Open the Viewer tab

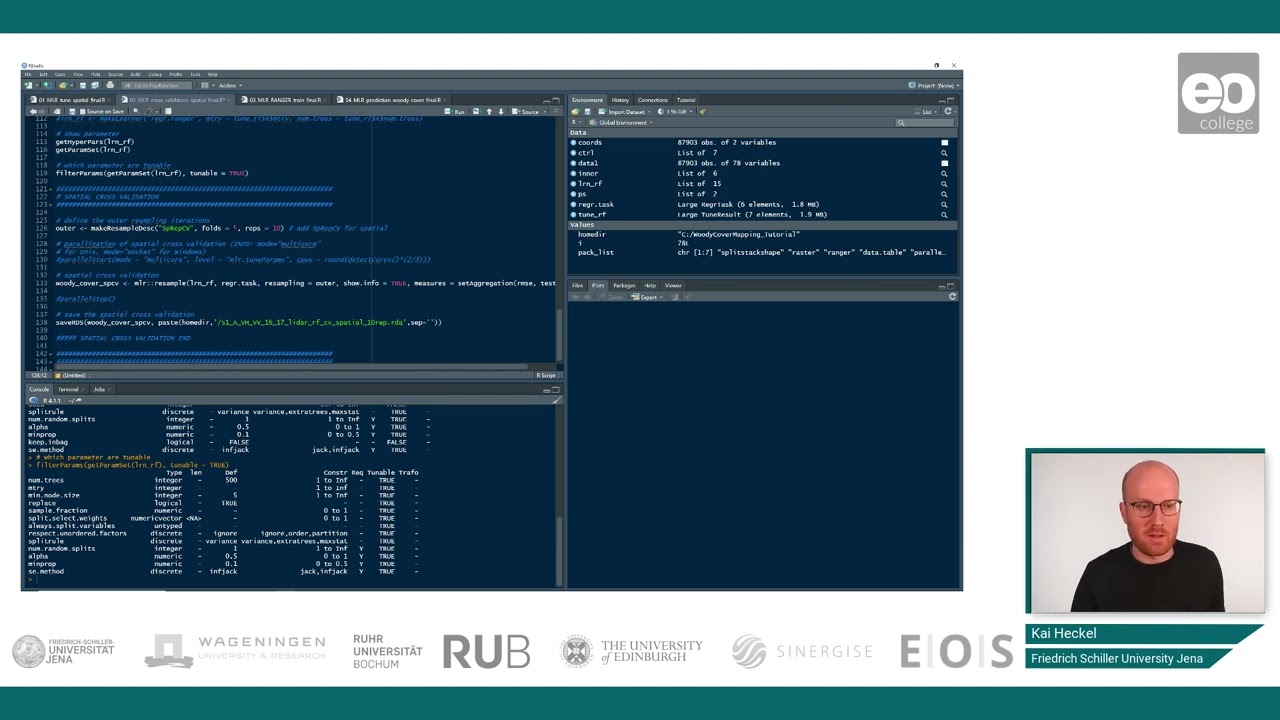[673, 285]
